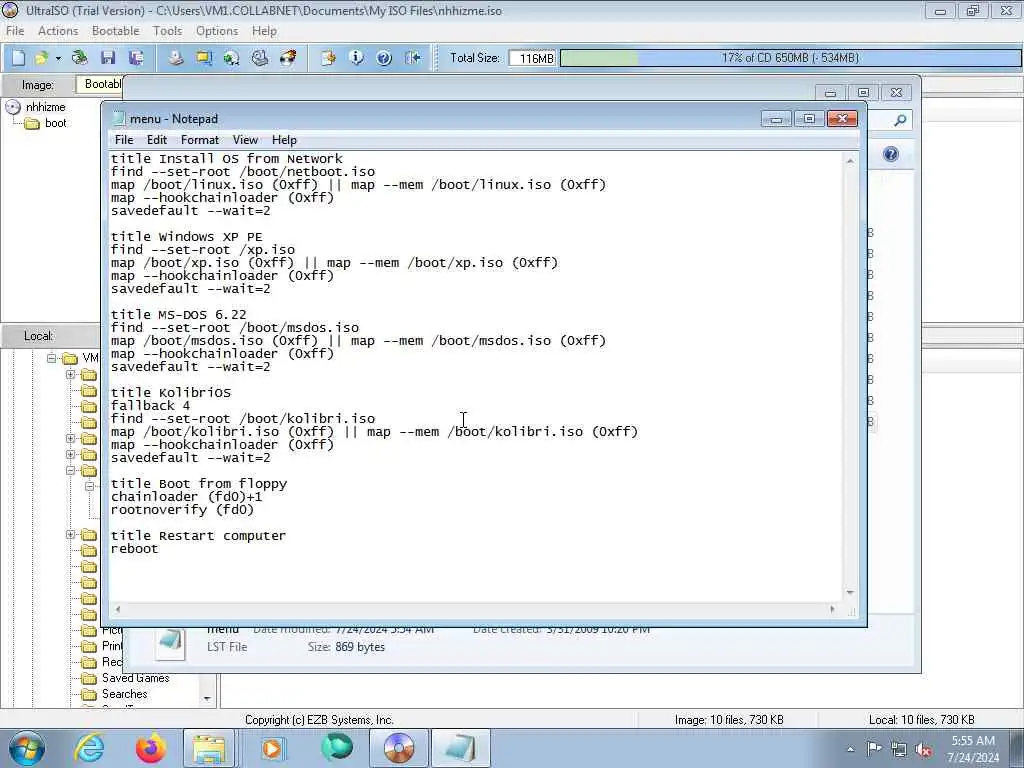Click the Make CD/DVD Image icon
This screenshot has width=1024, height=768.
[175, 58]
